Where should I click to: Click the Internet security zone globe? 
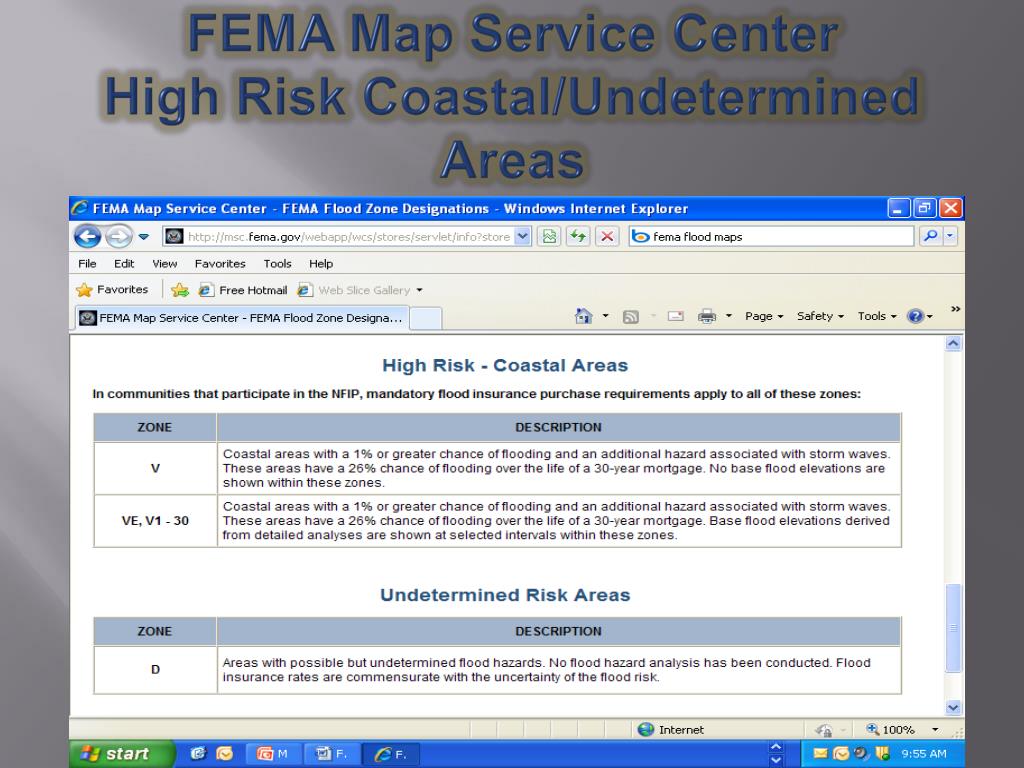tap(646, 729)
